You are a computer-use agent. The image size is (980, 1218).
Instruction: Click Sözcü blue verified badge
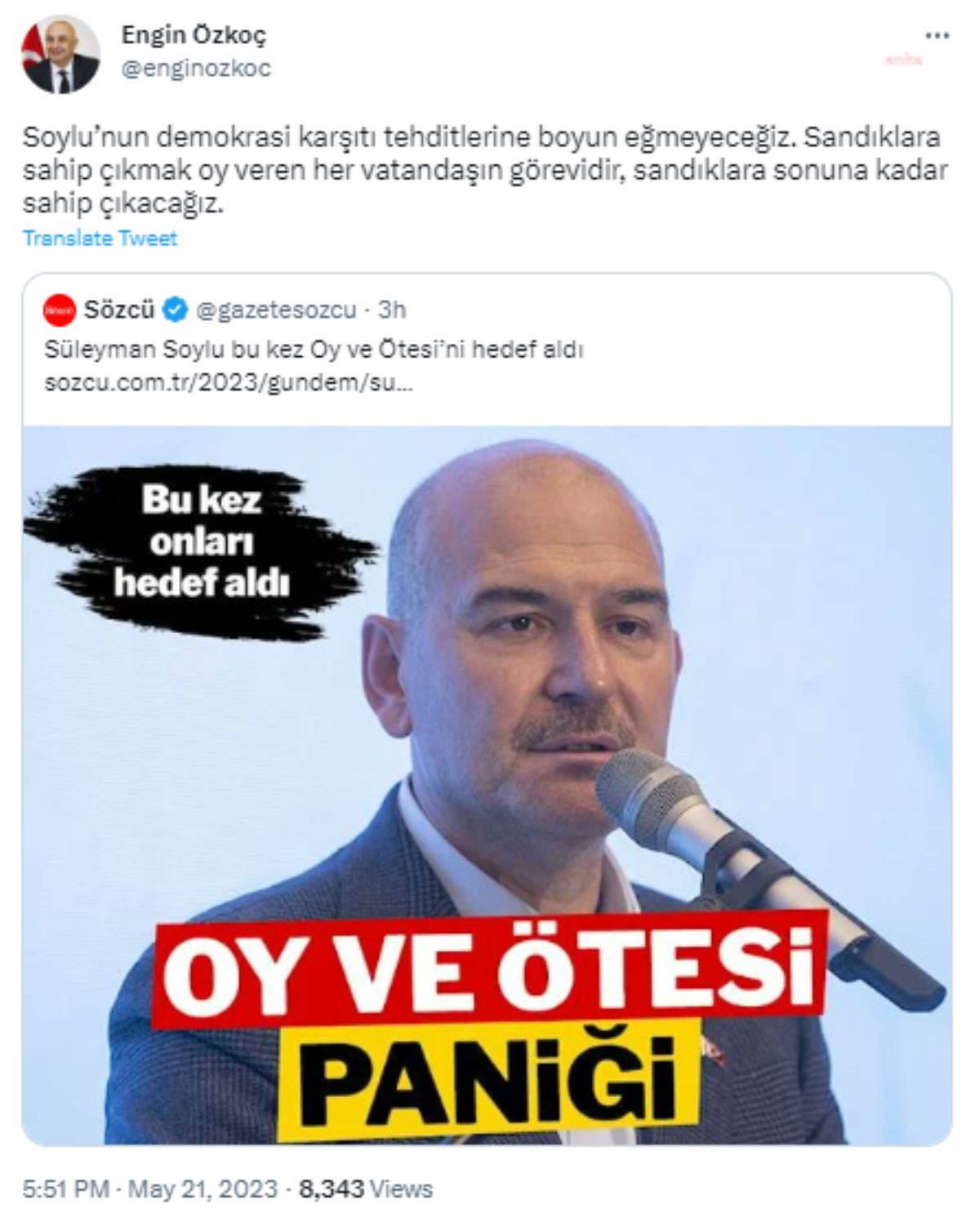pyautogui.click(x=176, y=310)
